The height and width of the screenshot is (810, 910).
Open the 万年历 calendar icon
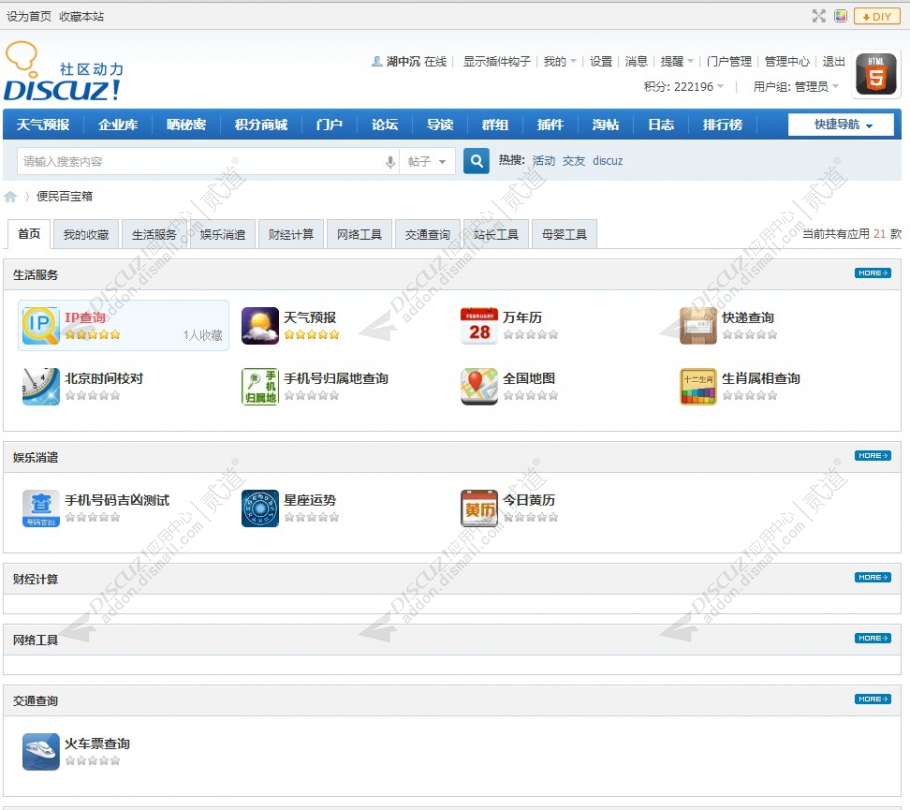click(478, 323)
